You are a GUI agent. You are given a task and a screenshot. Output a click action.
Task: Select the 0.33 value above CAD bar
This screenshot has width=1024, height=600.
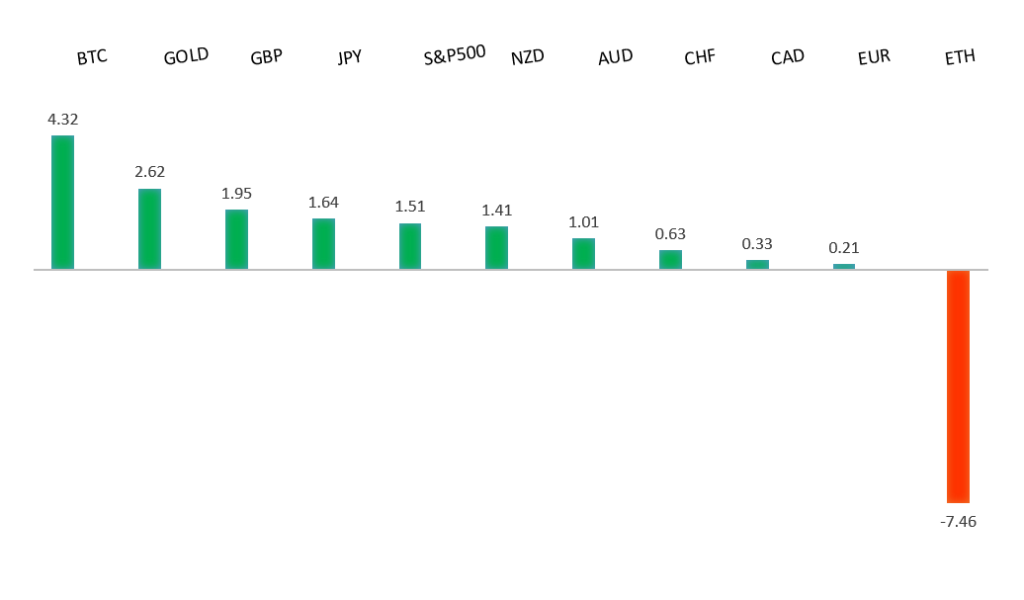(x=757, y=243)
